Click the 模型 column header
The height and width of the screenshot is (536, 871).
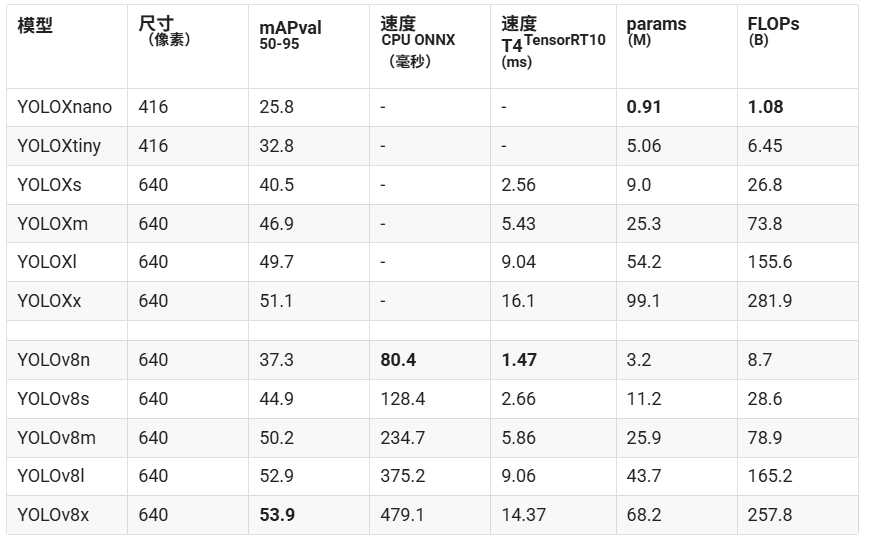[35, 25]
